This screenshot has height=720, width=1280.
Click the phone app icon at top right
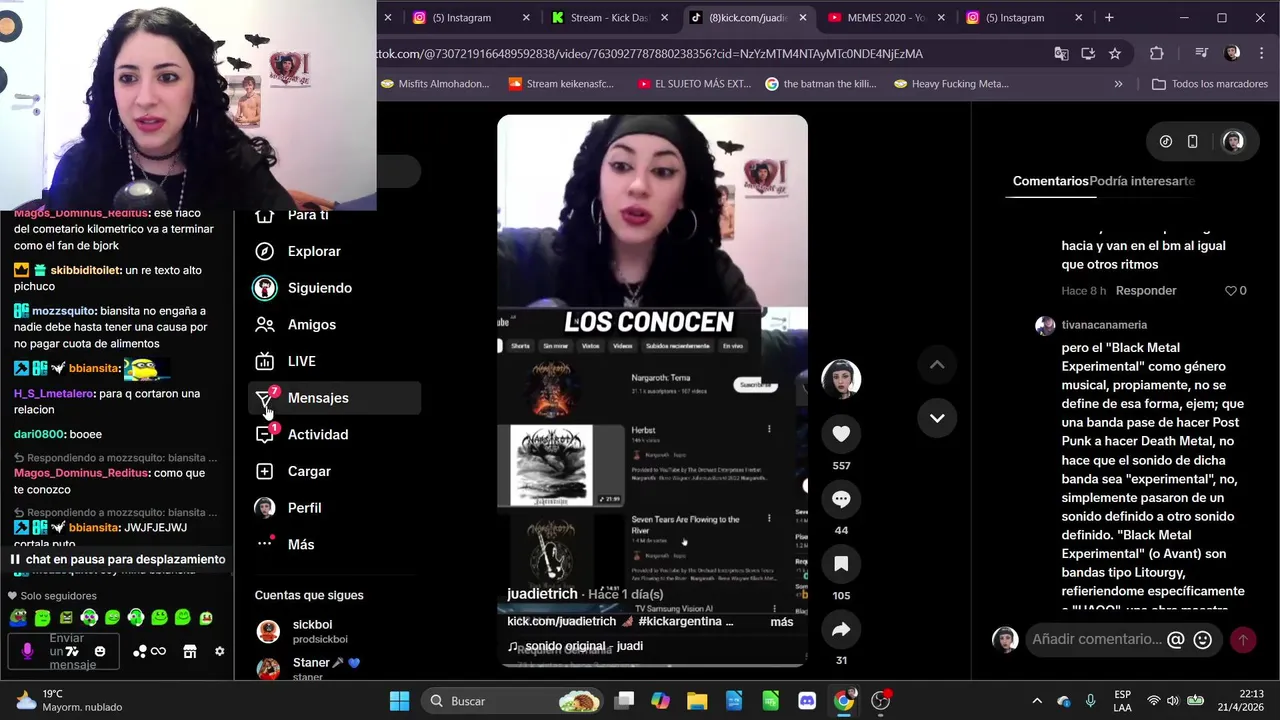(1193, 142)
